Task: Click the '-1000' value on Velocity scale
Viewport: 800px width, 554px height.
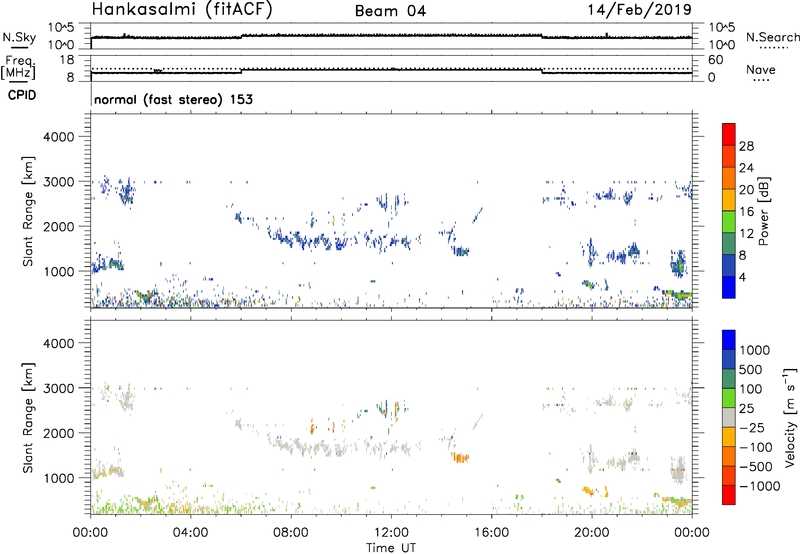Action: coord(760,486)
